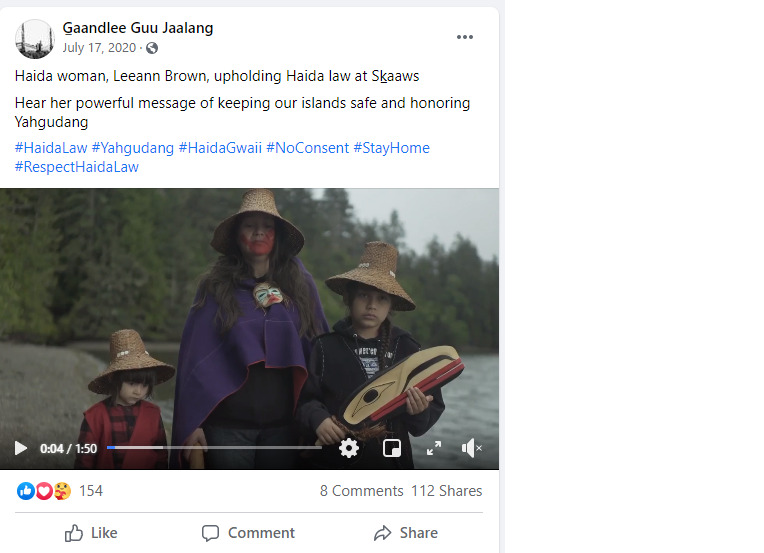View the 154 post reactions

[90, 491]
